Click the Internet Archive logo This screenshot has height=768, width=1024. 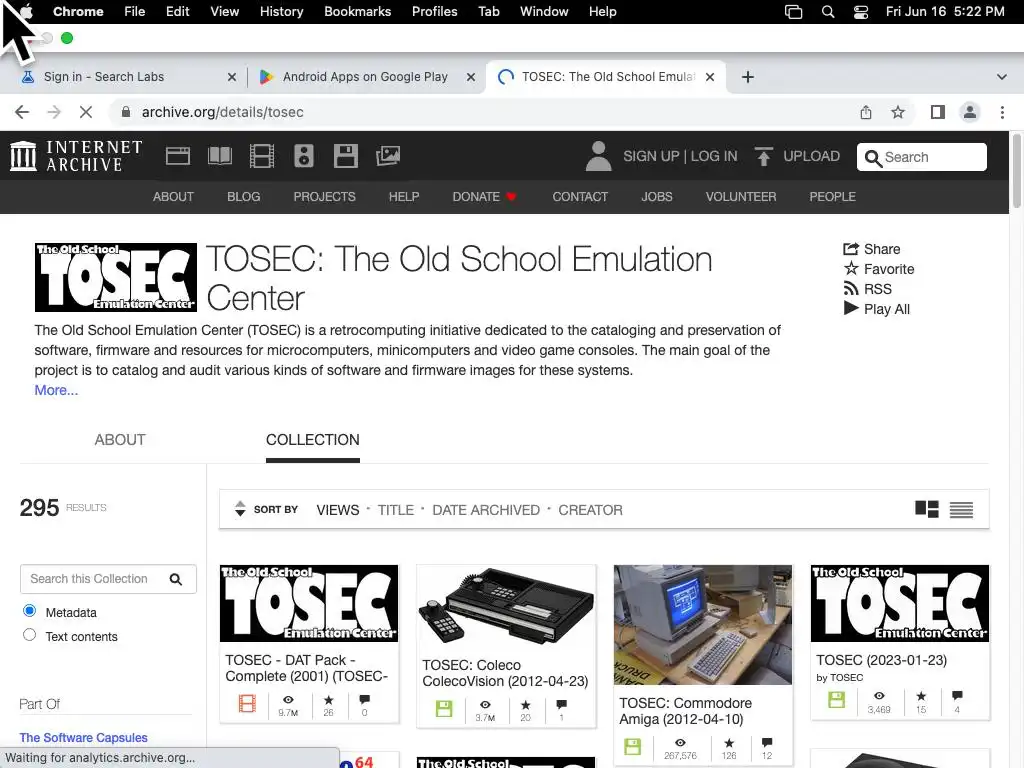coord(76,156)
